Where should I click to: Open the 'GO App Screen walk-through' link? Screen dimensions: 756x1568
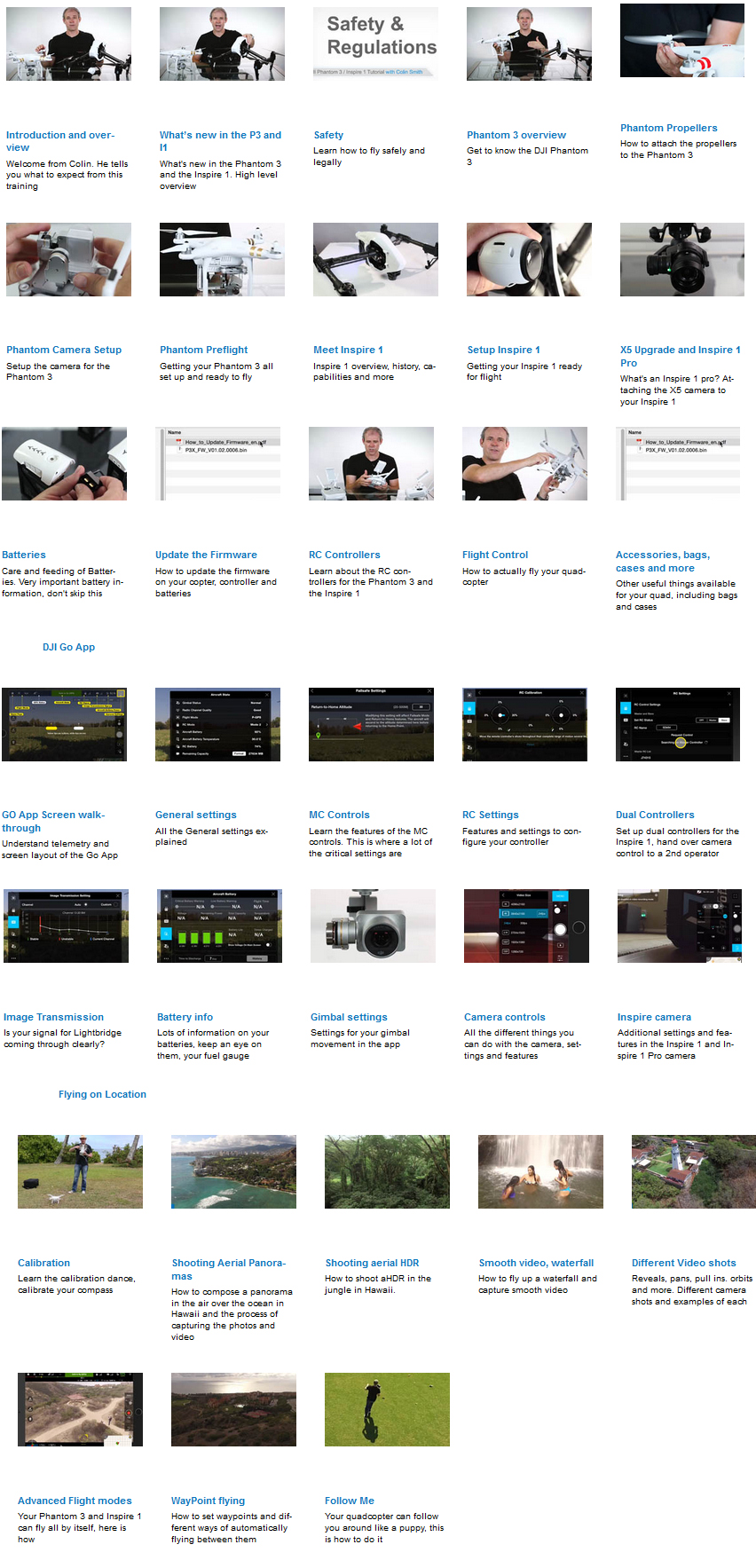click(53, 821)
